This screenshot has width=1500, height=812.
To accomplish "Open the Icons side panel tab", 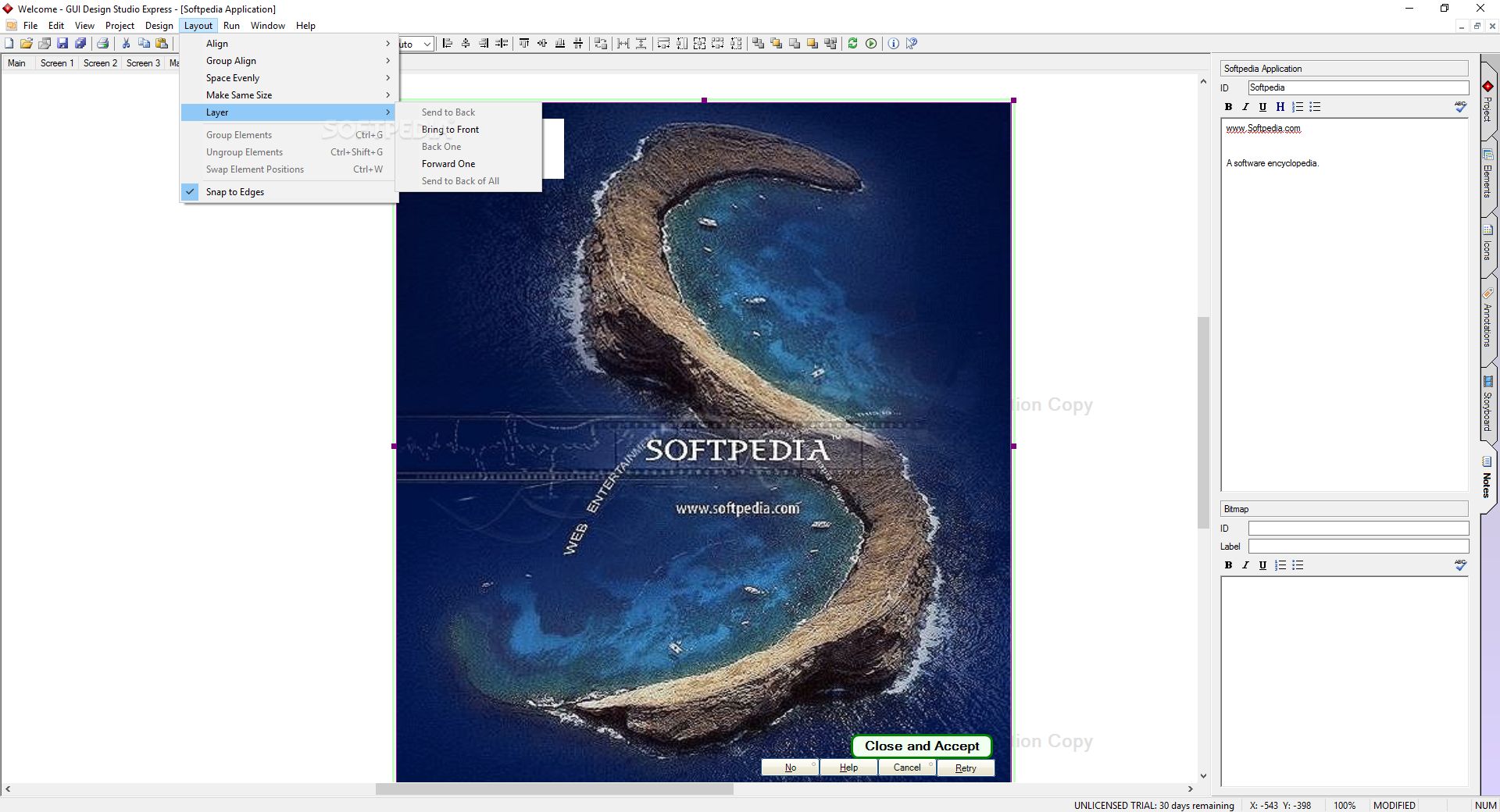I will point(1488,244).
